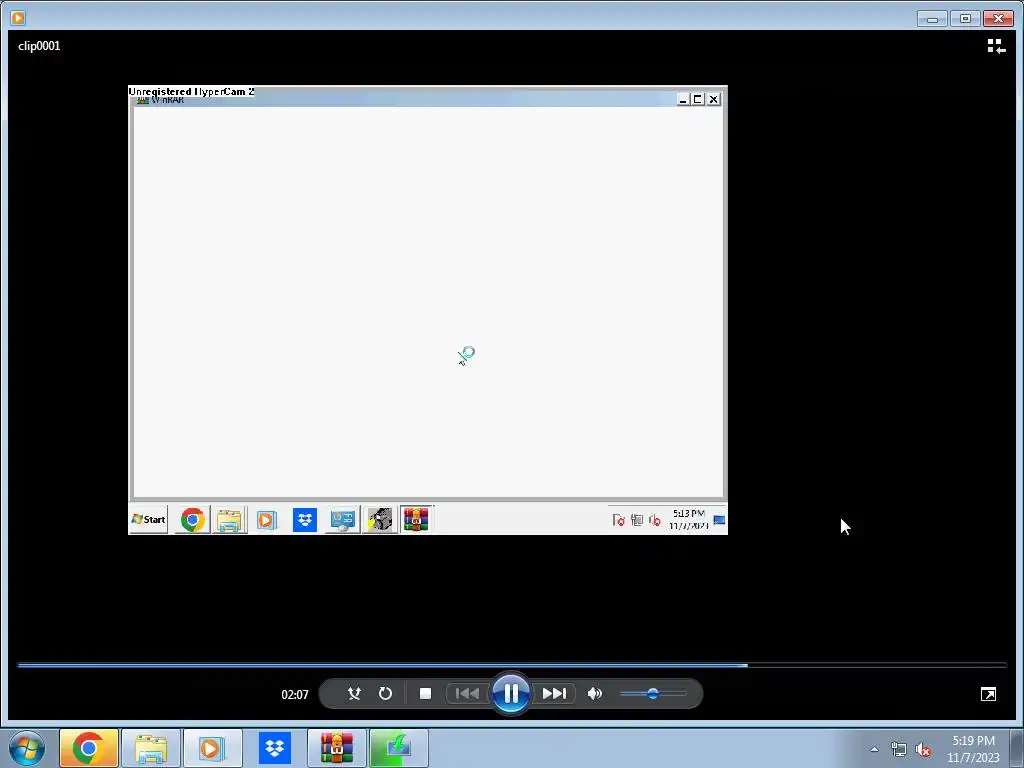This screenshot has width=1024, height=768.
Task: Pause the video playback
Action: (511, 693)
